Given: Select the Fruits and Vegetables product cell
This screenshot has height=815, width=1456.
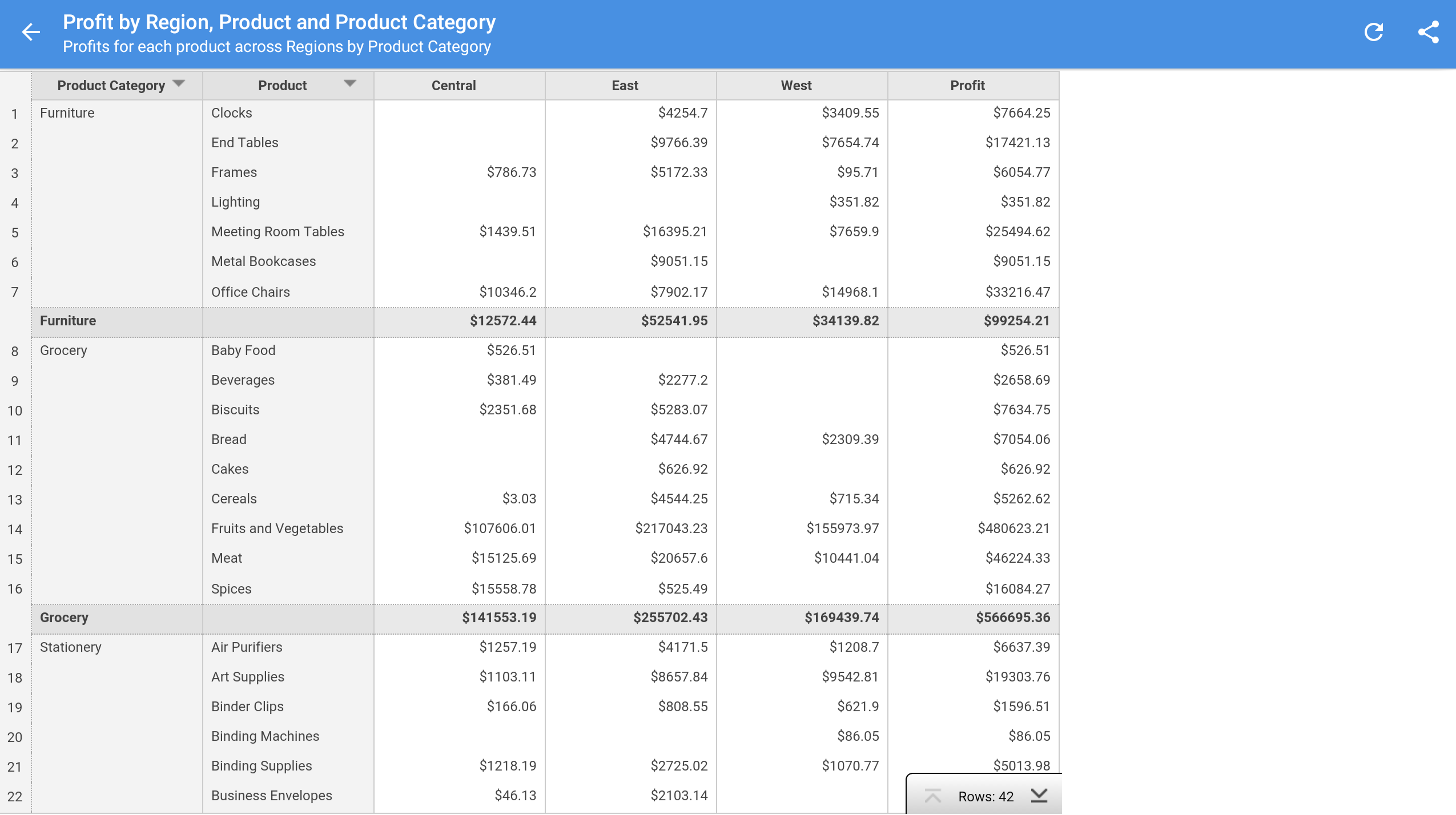Looking at the screenshot, I should 277,528.
